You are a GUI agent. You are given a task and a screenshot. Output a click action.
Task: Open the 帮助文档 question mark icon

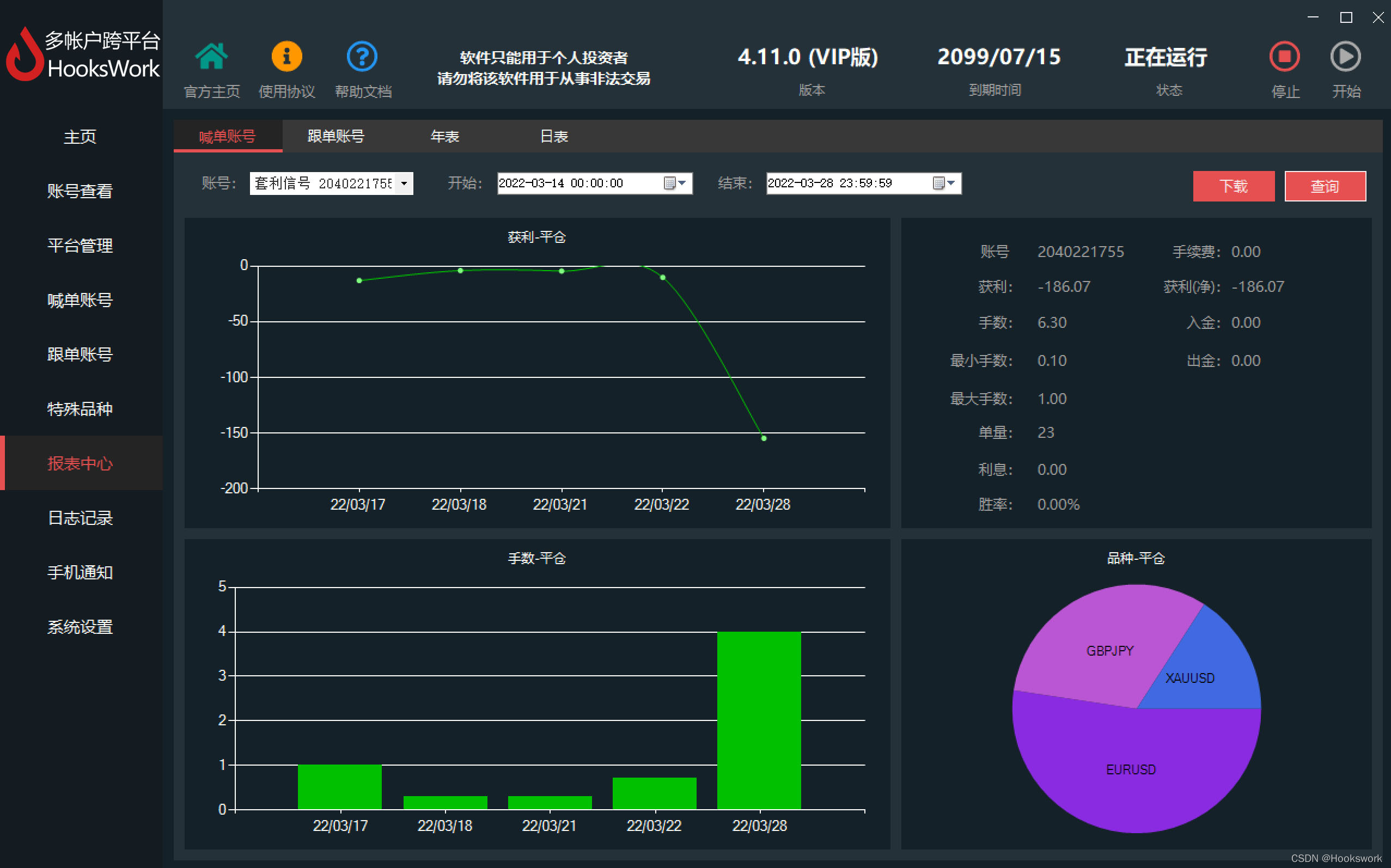click(362, 57)
